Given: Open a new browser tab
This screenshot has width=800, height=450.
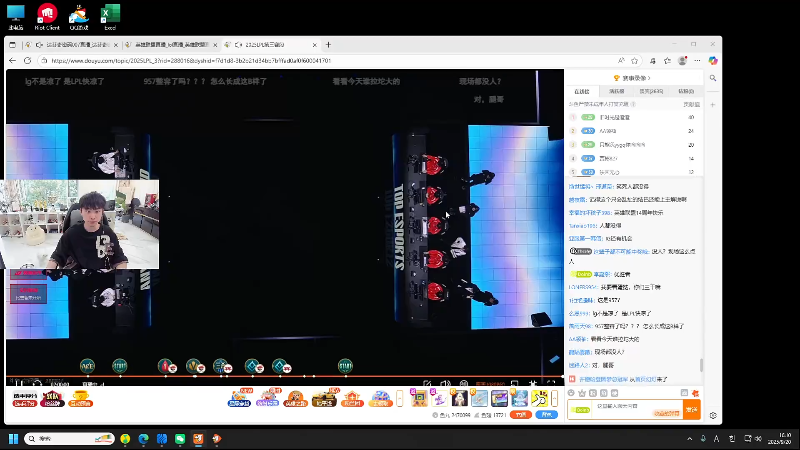Looking at the screenshot, I should point(328,45).
